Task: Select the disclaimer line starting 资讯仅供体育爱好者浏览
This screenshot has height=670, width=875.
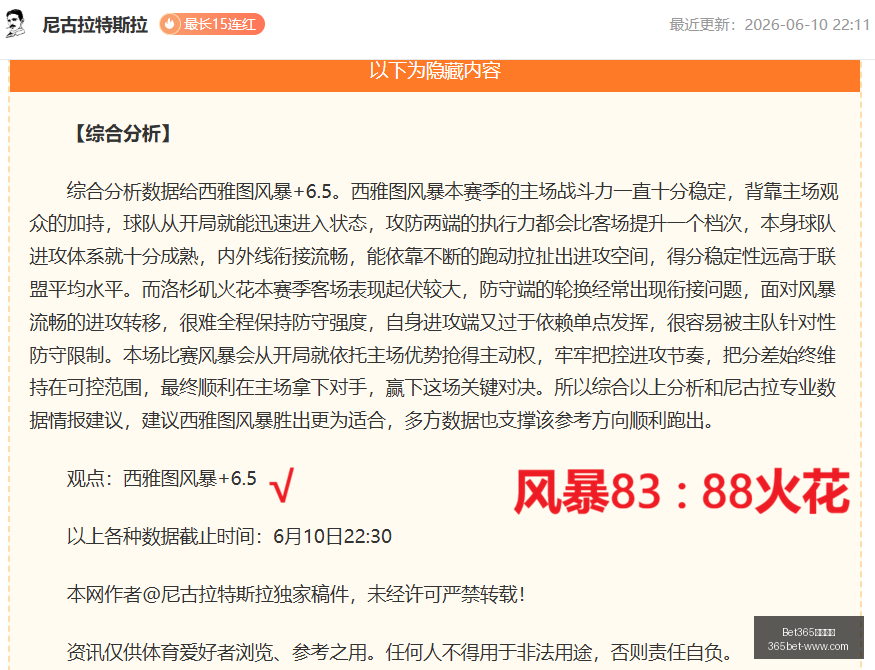Action: click(x=401, y=652)
